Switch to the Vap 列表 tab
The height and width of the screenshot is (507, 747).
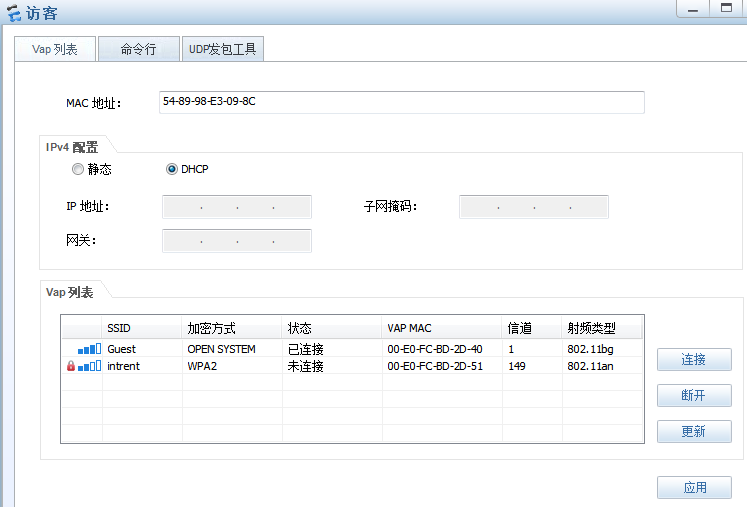[x=55, y=49]
